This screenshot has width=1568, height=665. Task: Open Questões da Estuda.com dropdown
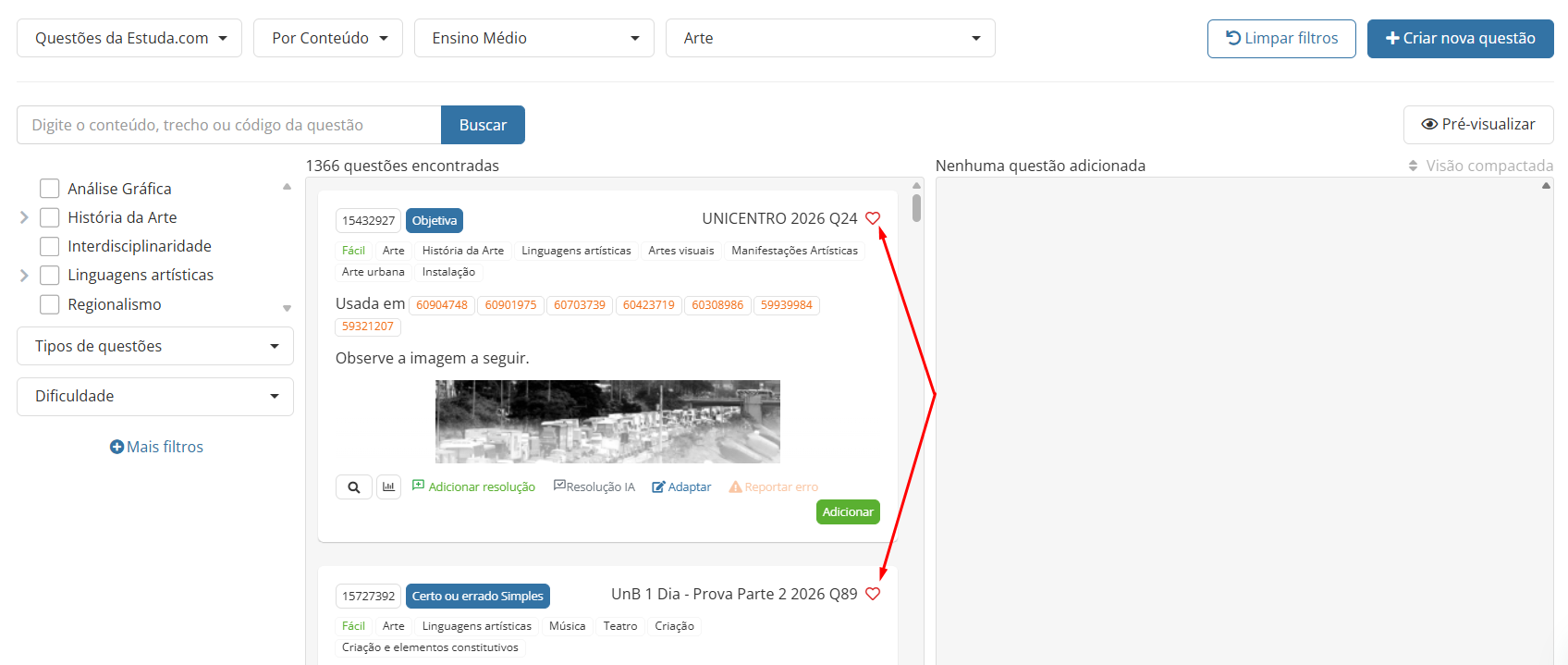129,38
